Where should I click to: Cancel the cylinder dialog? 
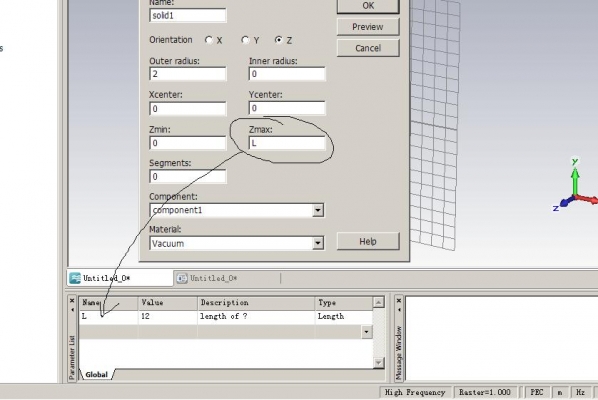point(368,48)
